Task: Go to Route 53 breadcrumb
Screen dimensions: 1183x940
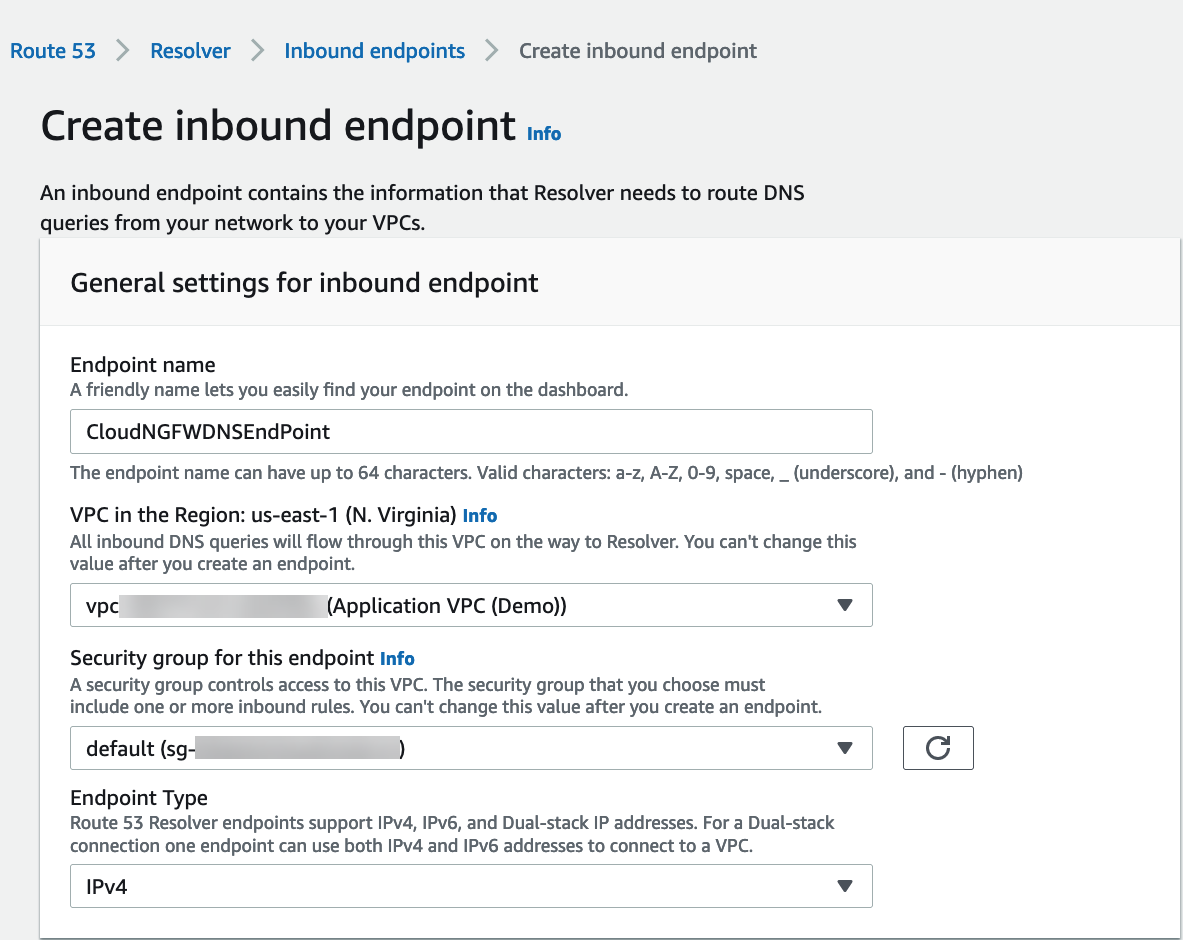Action: [x=53, y=51]
